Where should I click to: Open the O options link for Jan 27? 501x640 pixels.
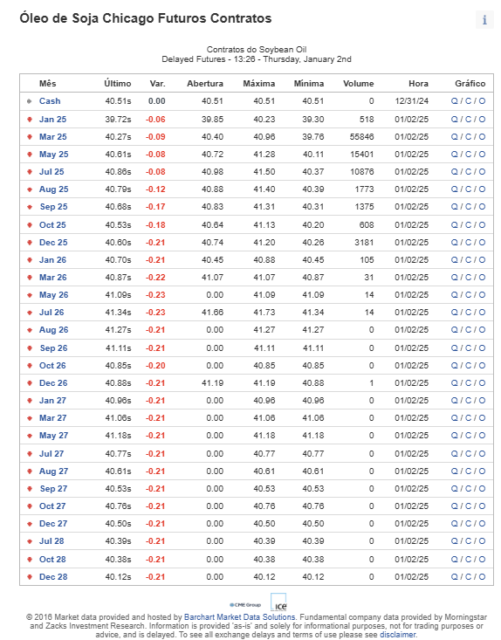point(482,400)
